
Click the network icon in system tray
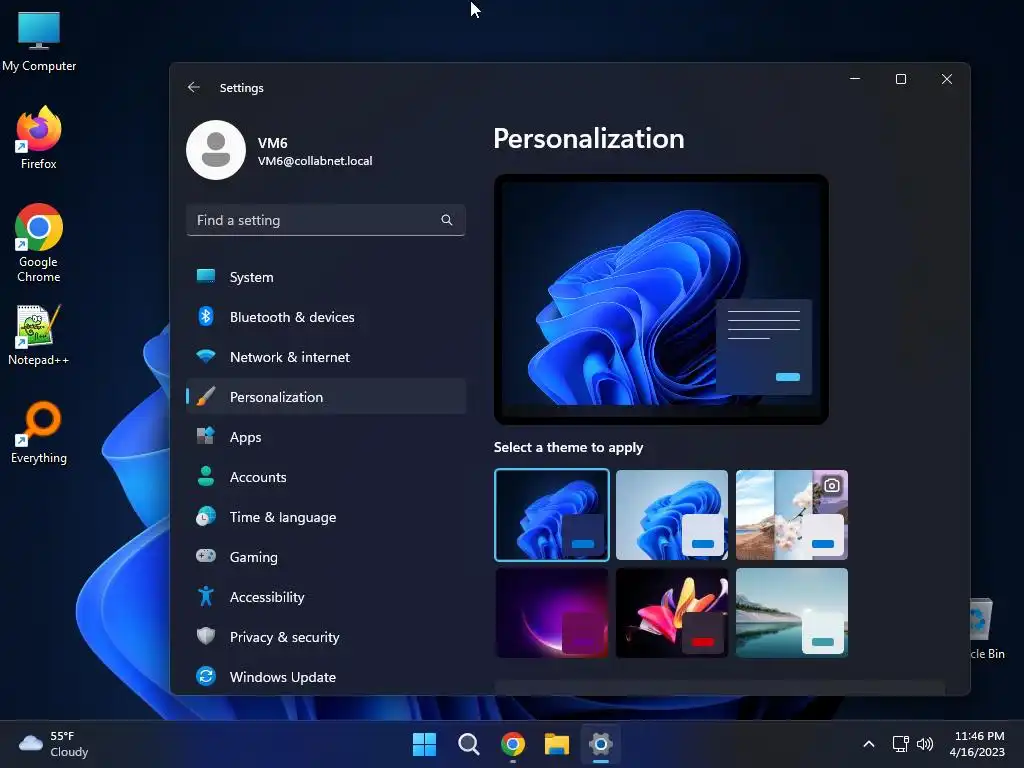tap(901, 744)
